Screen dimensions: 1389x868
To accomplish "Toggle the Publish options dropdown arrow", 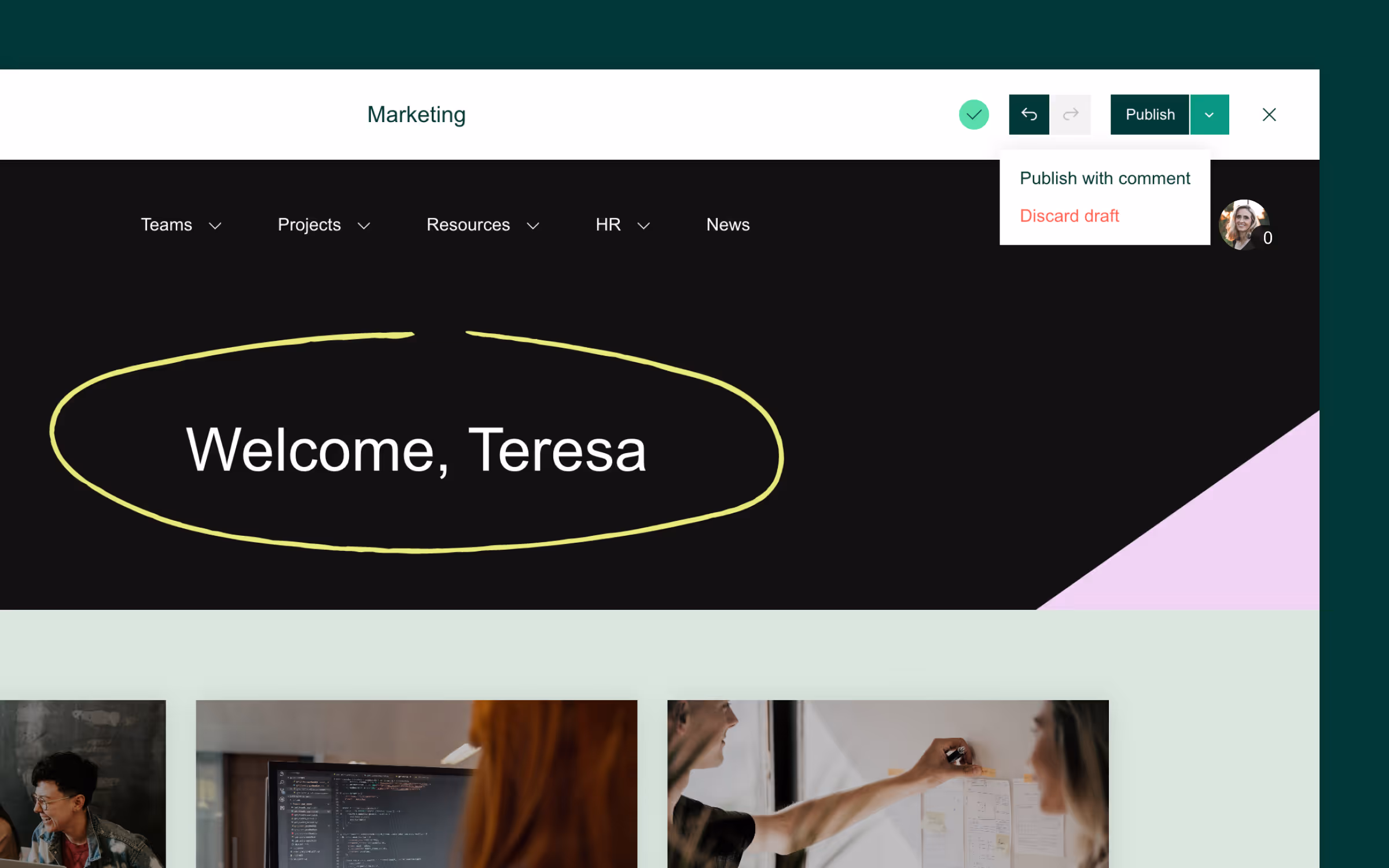I will coord(1209,115).
